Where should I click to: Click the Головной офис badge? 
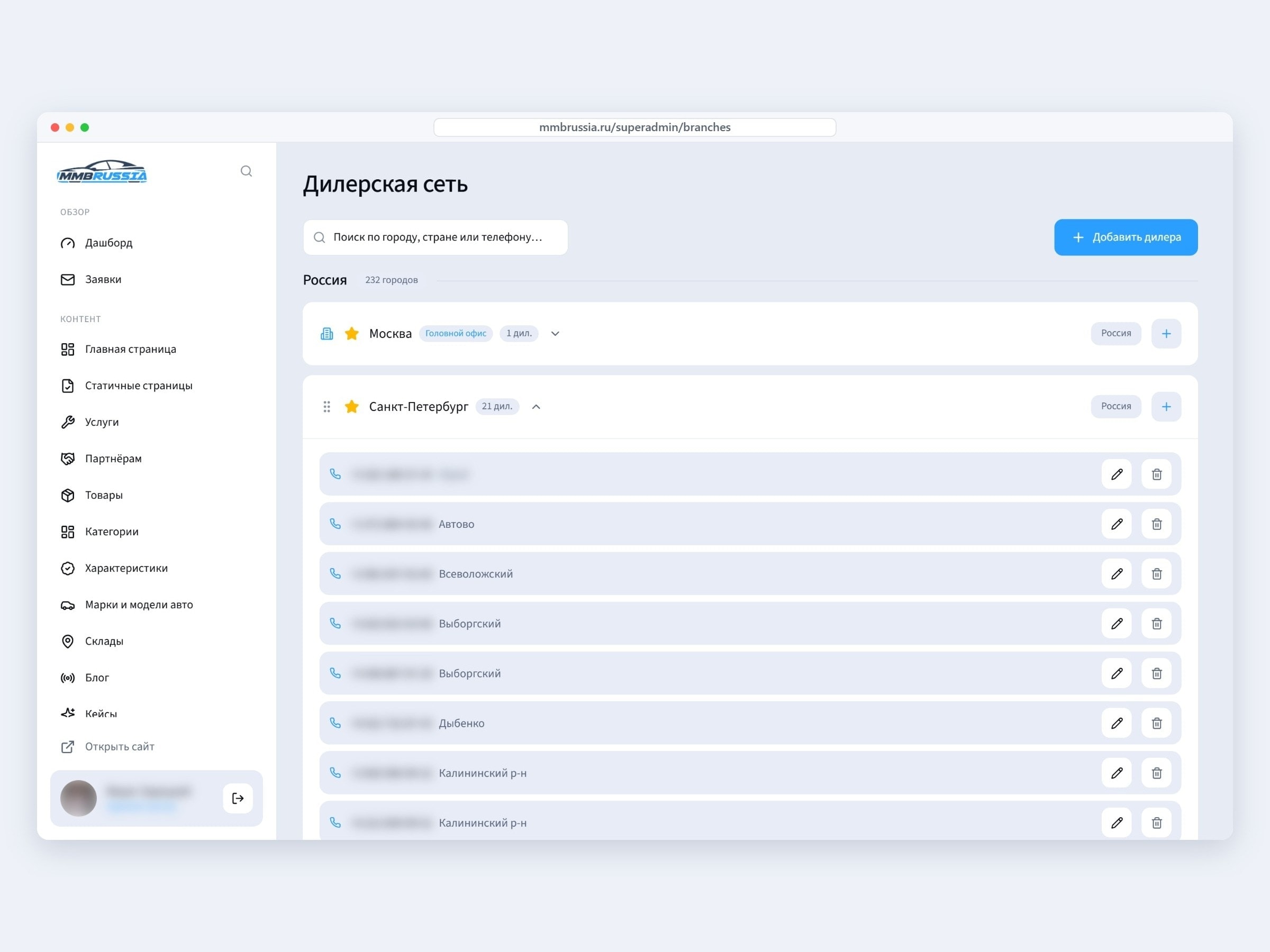pyautogui.click(x=456, y=333)
